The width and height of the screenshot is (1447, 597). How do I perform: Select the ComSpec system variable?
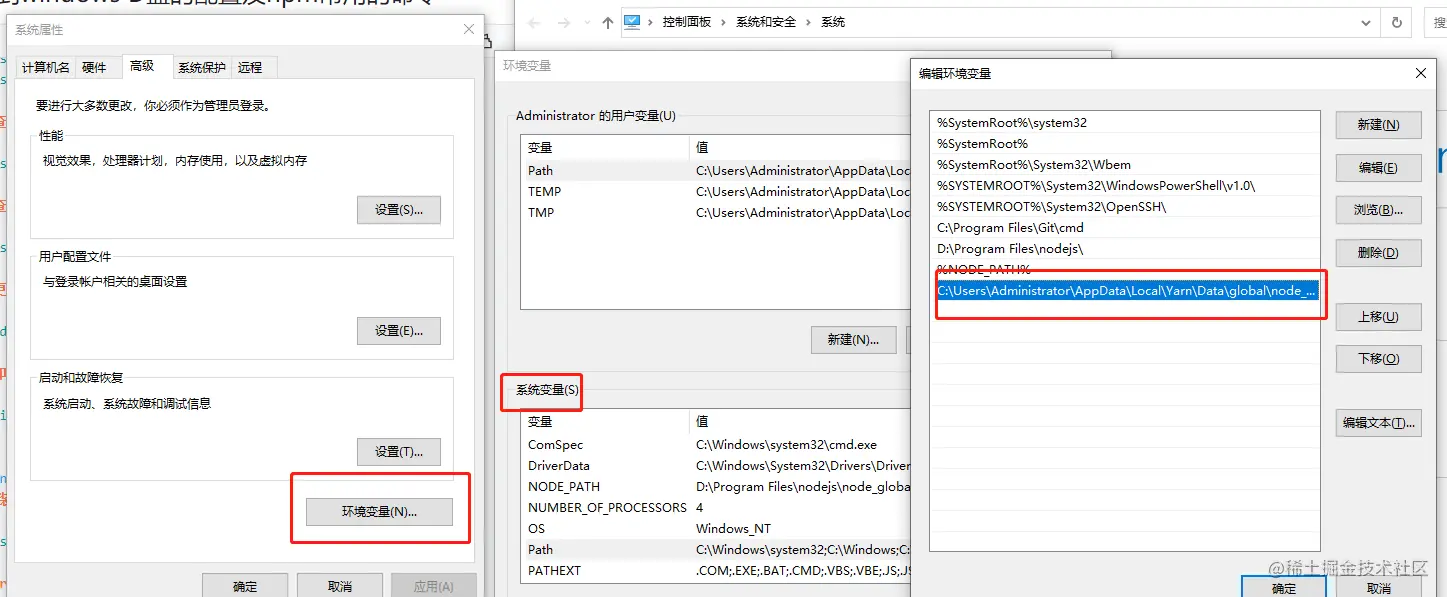tap(716, 444)
